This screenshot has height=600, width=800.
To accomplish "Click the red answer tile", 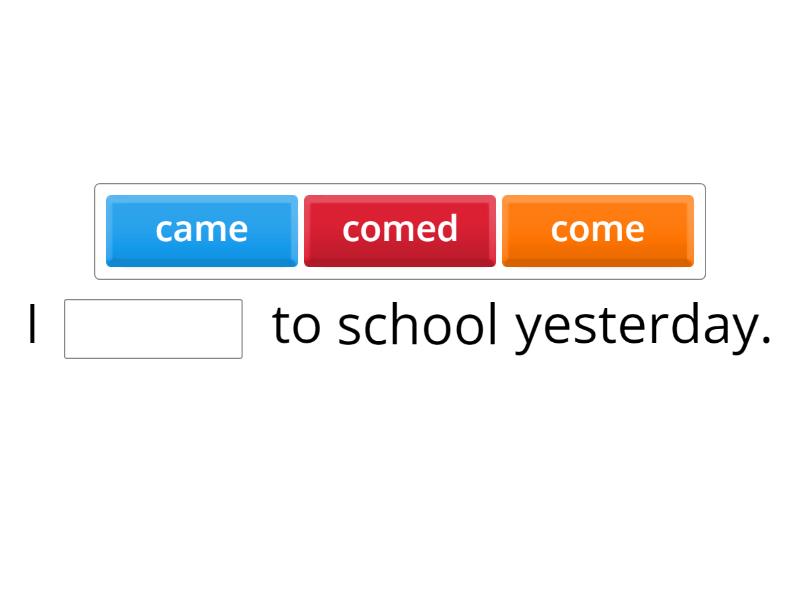I will (x=400, y=230).
